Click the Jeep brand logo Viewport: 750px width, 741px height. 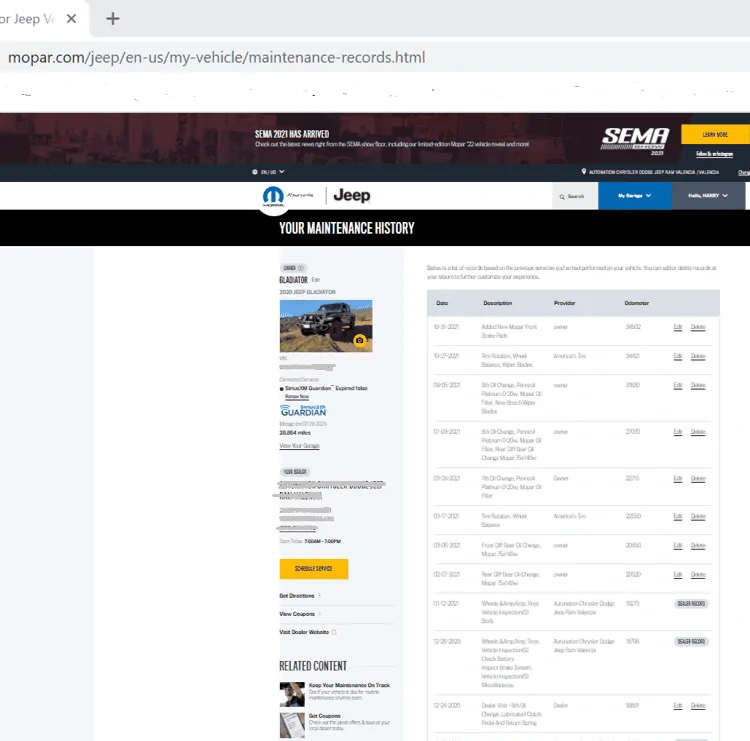click(352, 195)
